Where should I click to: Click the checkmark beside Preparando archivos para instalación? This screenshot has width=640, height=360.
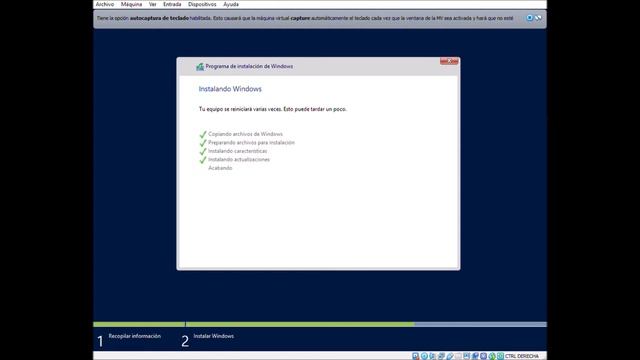[203, 143]
